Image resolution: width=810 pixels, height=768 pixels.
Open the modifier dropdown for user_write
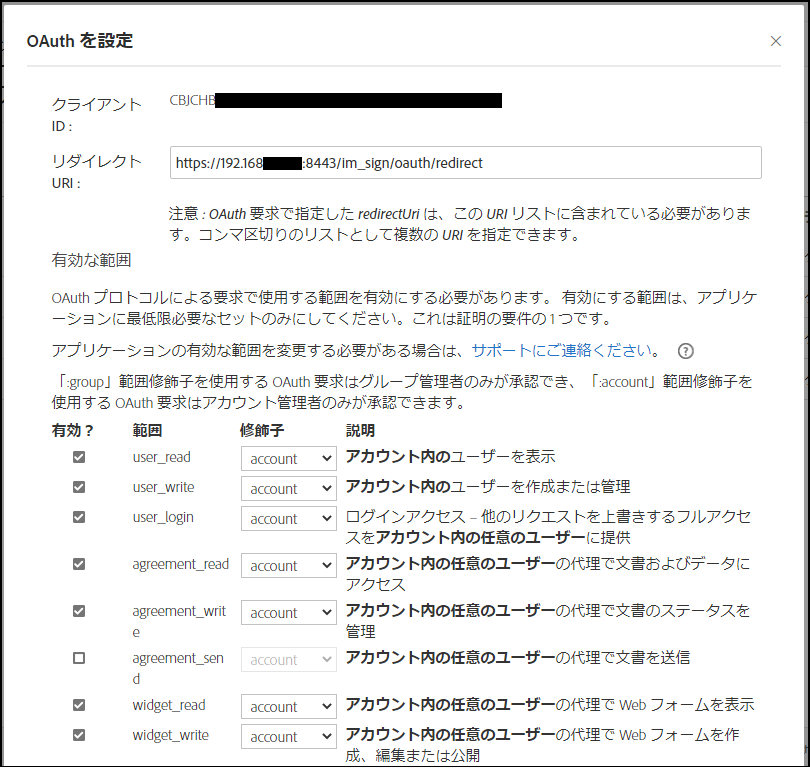click(x=288, y=488)
